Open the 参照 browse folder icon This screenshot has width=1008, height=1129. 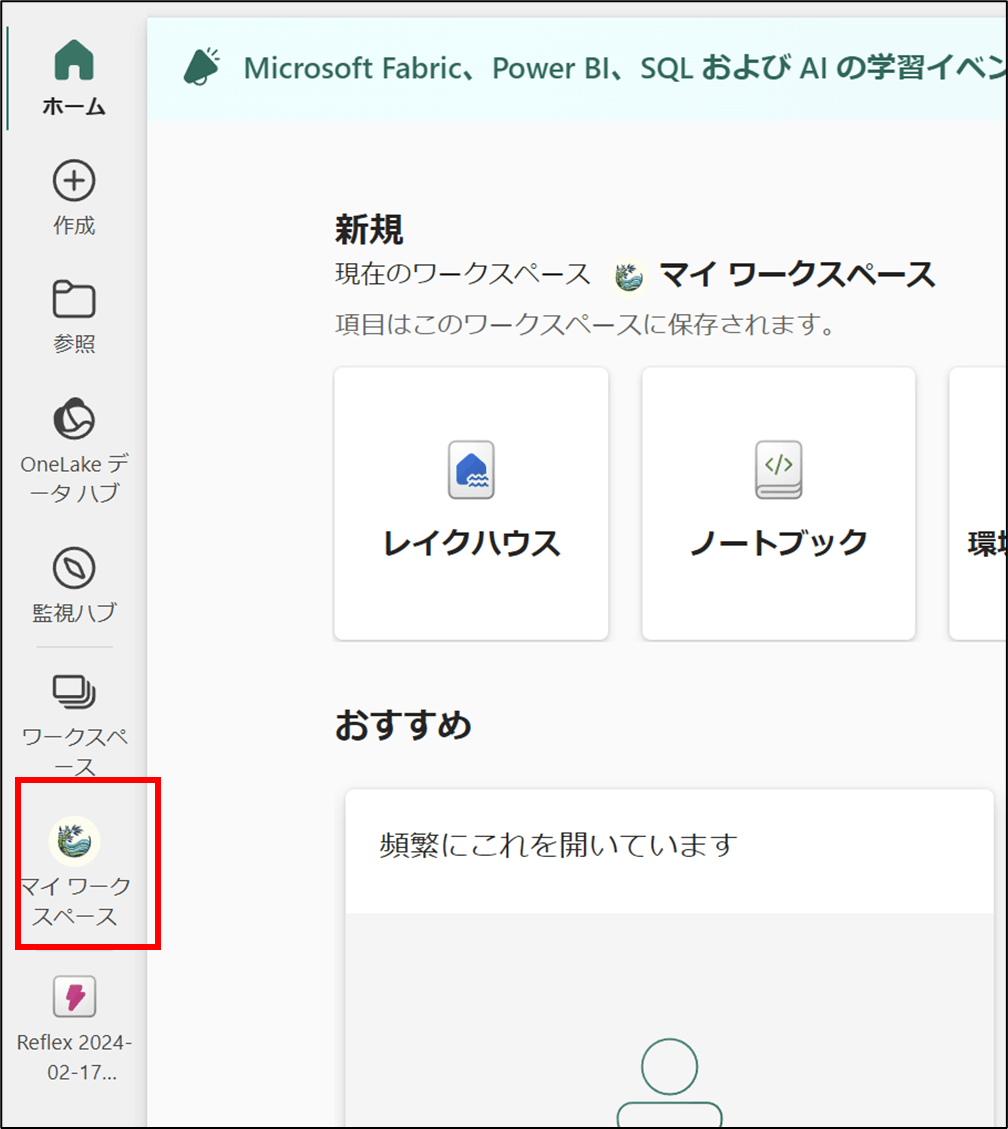[74, 298]
